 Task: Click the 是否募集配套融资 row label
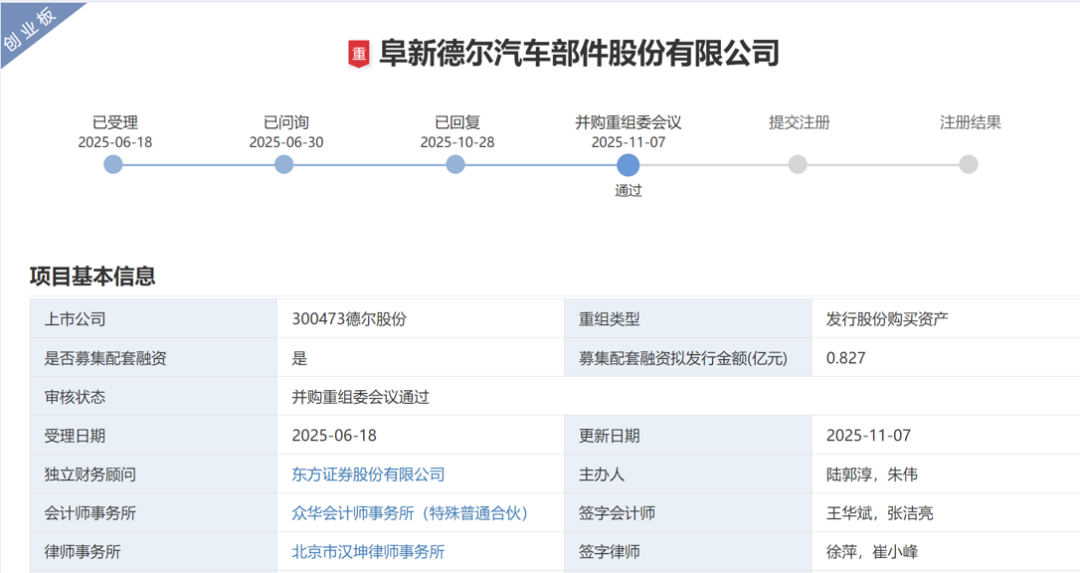click(105, 358)
